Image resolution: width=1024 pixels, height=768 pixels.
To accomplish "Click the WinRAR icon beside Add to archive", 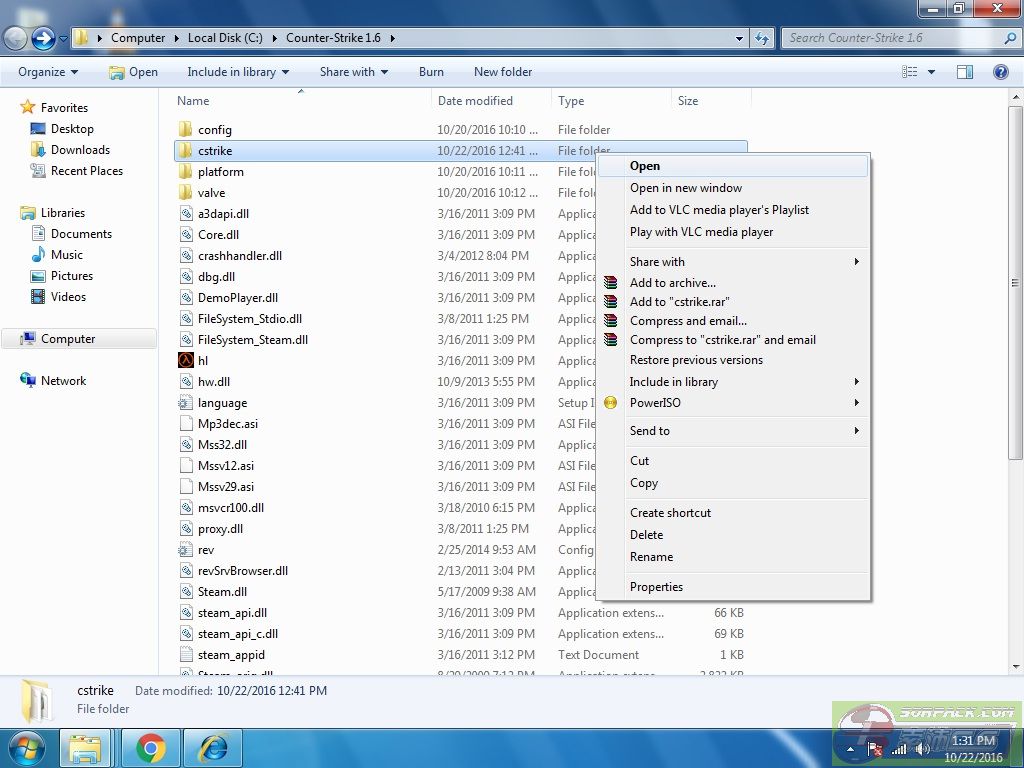I will 611,283.
